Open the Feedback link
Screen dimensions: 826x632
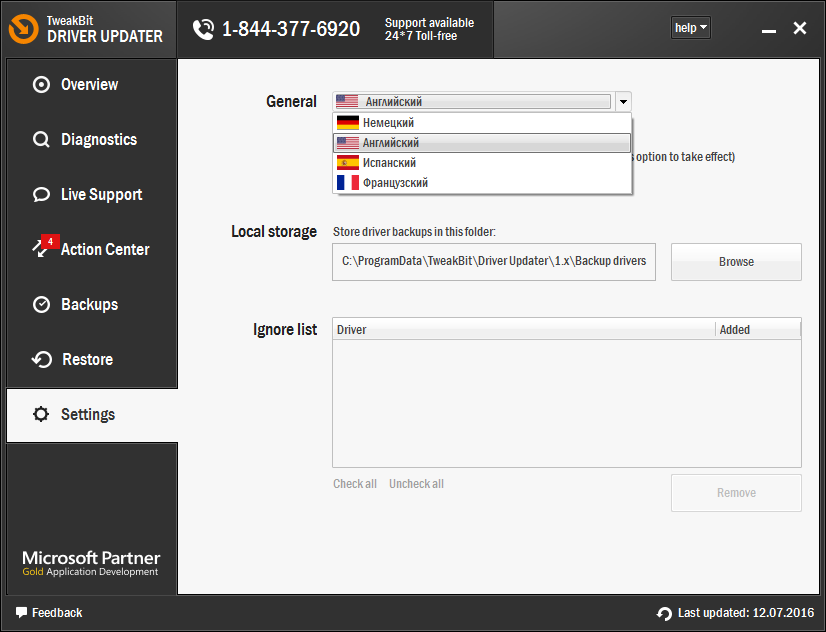pyautogui.click(x=49, y=613)
